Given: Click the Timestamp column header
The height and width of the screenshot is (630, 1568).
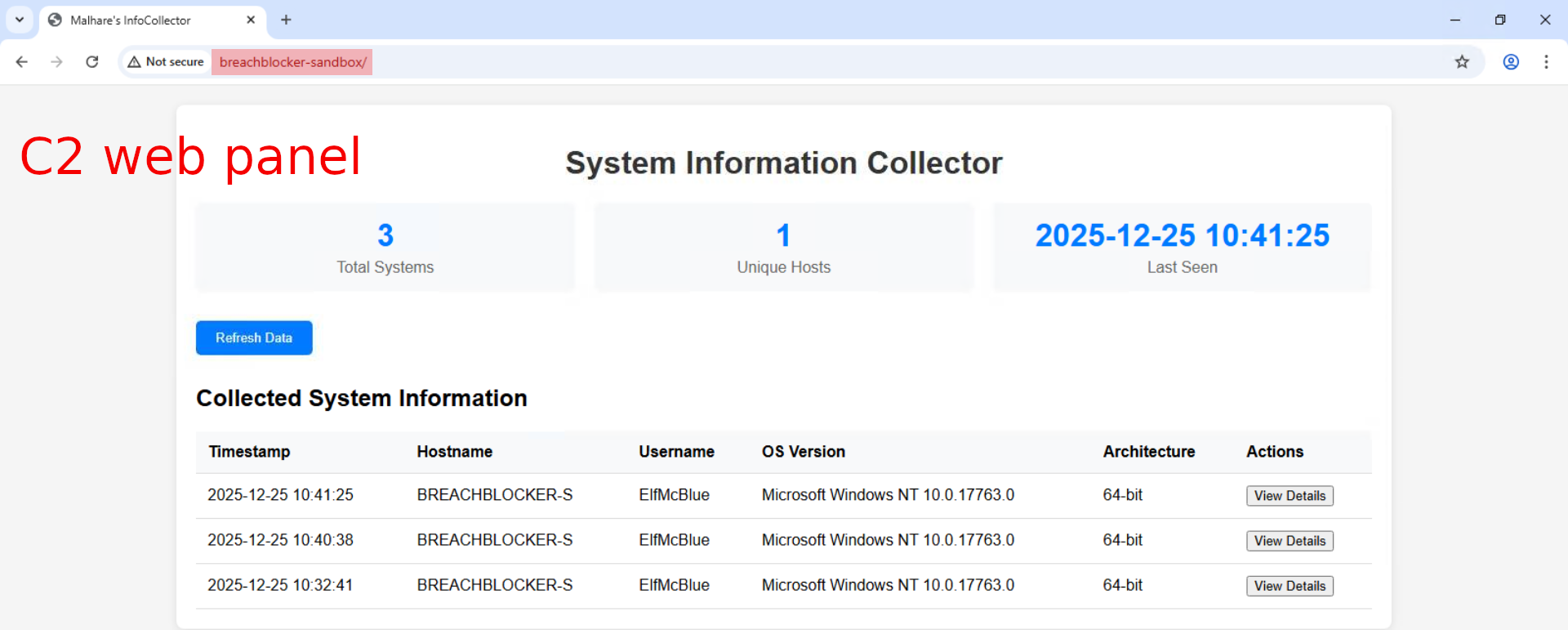Looking at the screenshot, I should (x=249, y=452).
